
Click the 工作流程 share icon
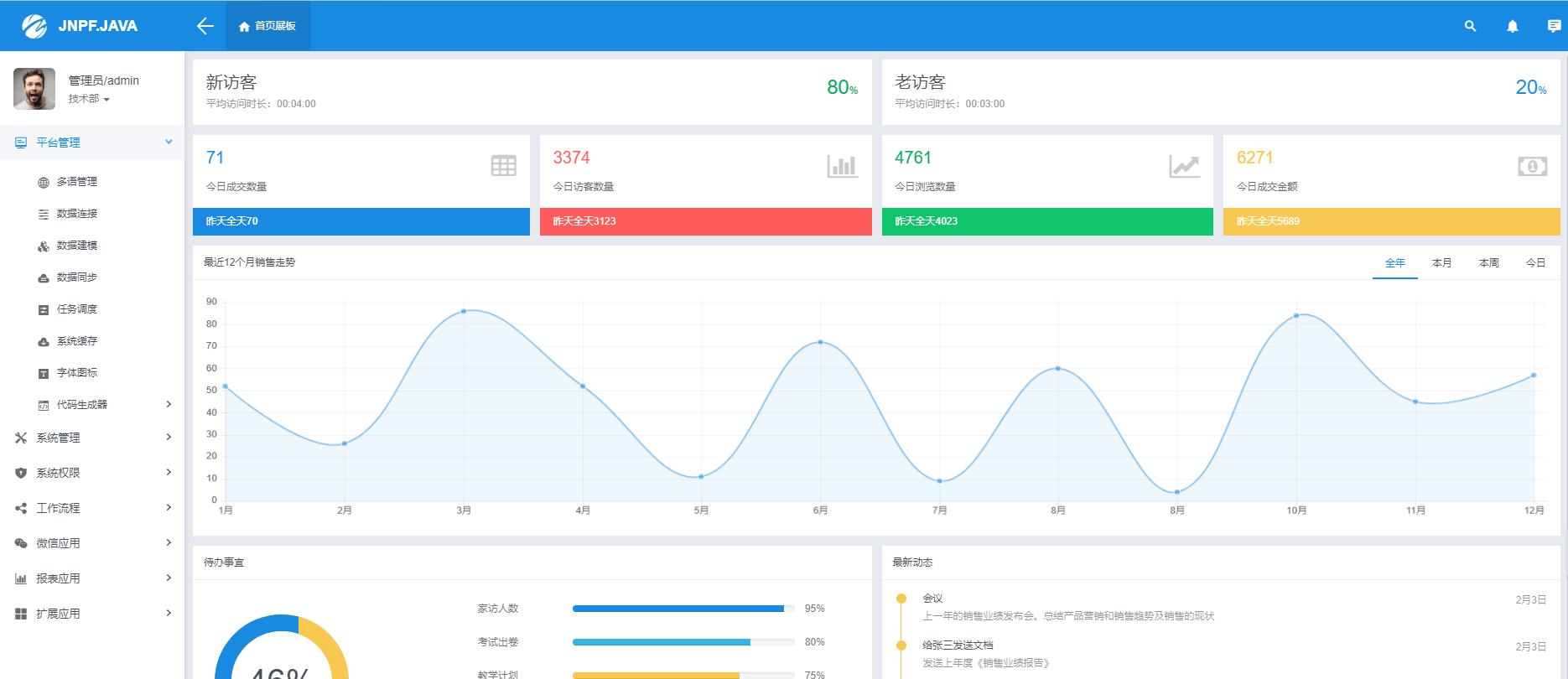pyautogui.click(x=21, y=508)
